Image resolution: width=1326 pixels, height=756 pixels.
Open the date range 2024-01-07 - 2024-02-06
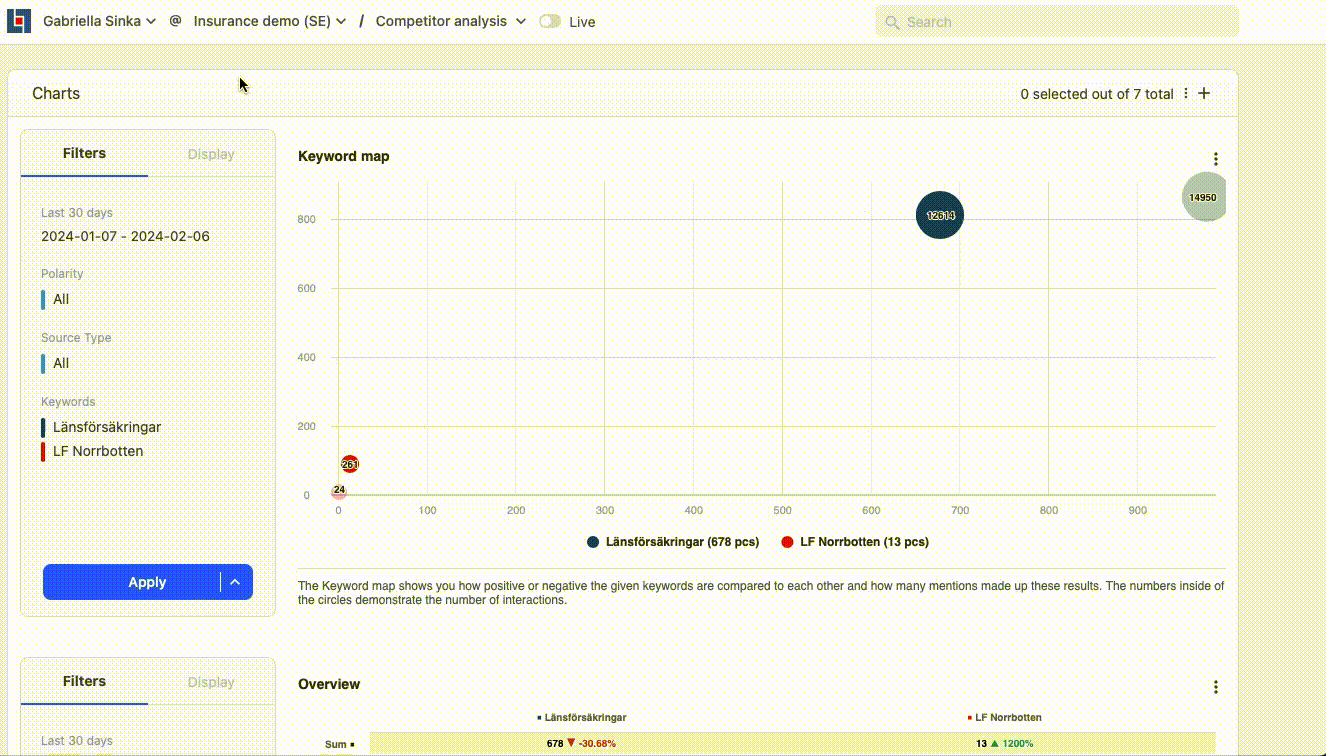(x=125, y=237)
